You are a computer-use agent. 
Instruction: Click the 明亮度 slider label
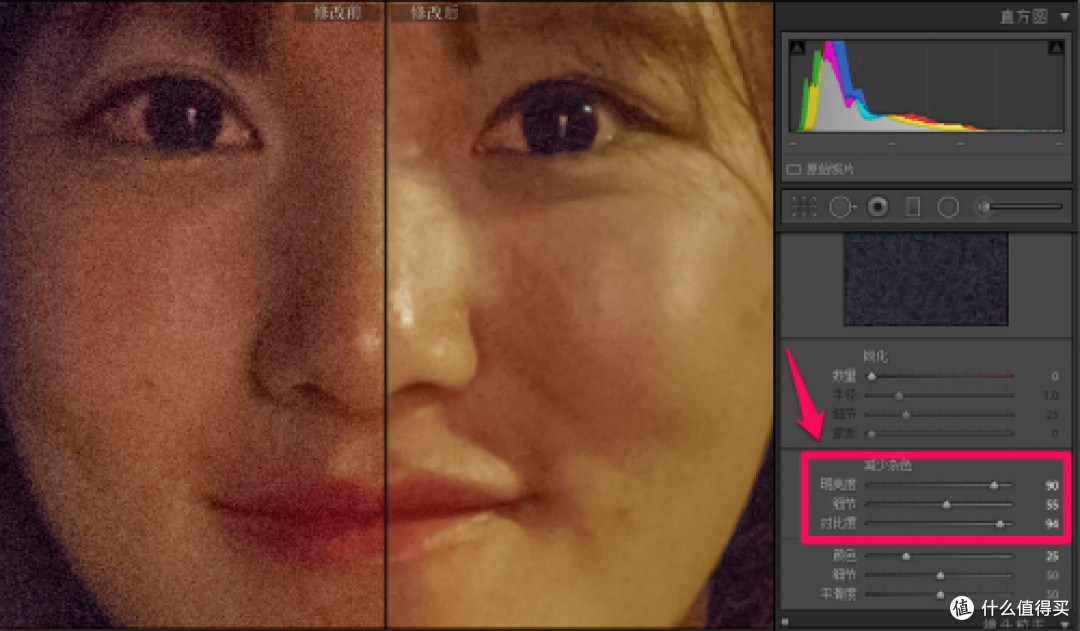point(838,485)
